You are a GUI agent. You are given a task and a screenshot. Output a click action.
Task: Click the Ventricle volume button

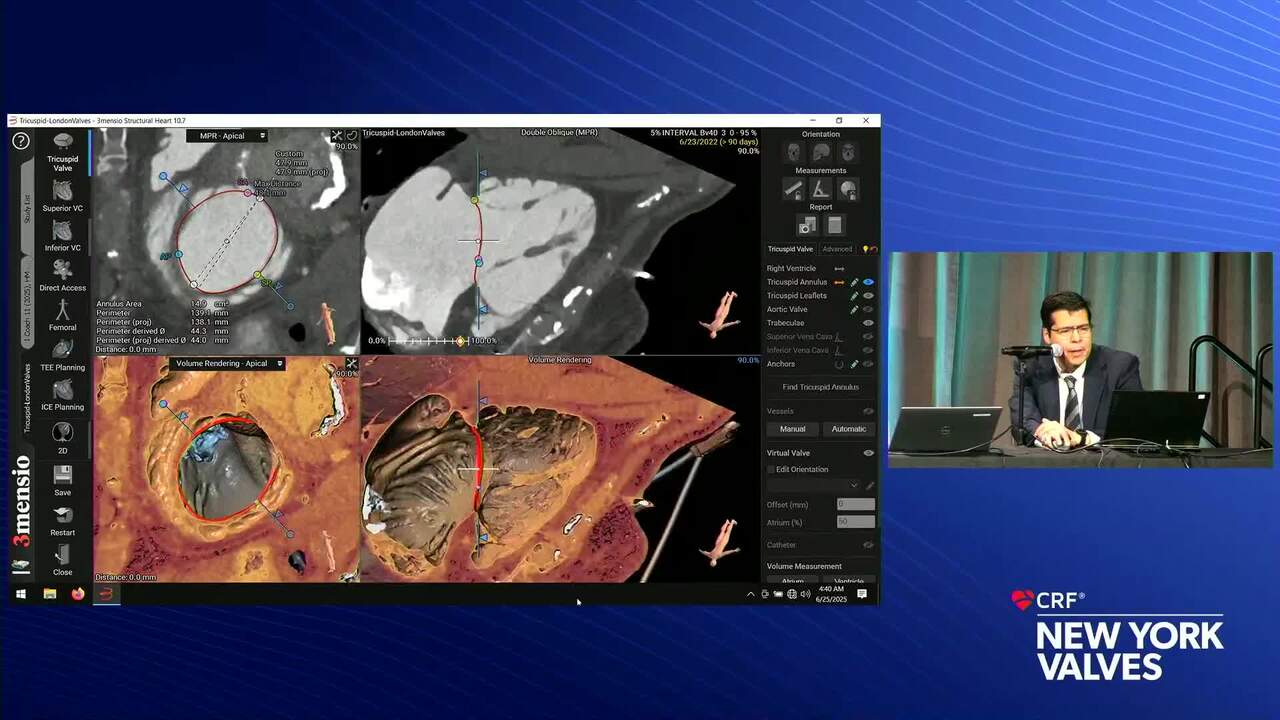pyautogui.click(x=848, y=581)
